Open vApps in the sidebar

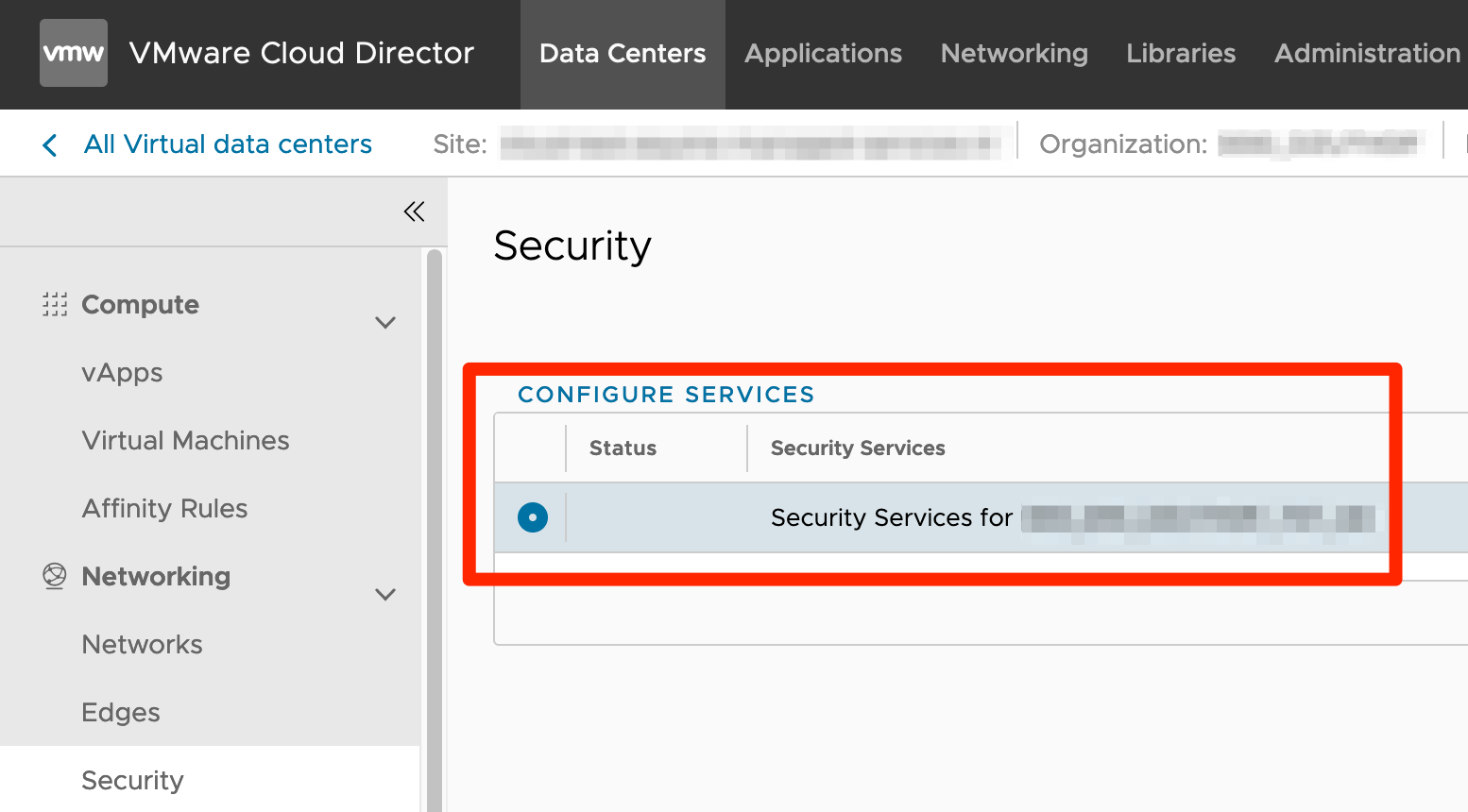coord(122,373)
